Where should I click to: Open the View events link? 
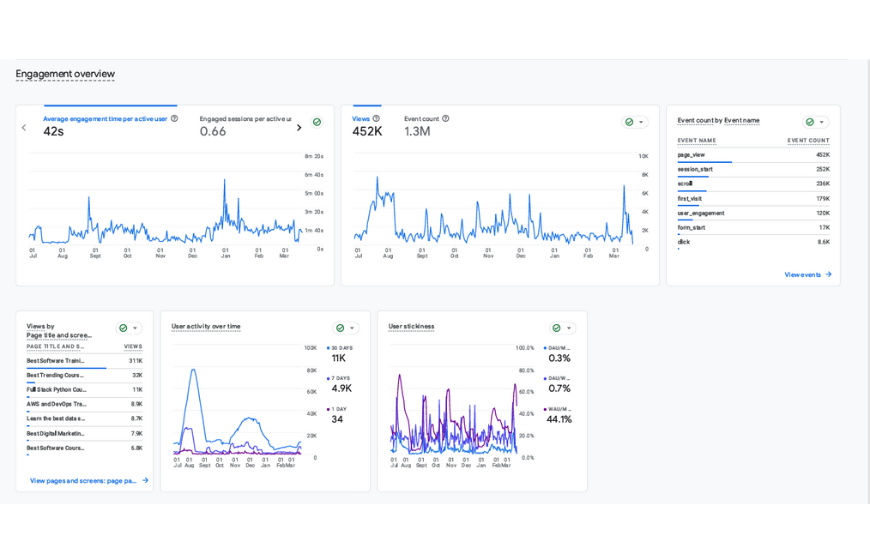coord(807,274)
